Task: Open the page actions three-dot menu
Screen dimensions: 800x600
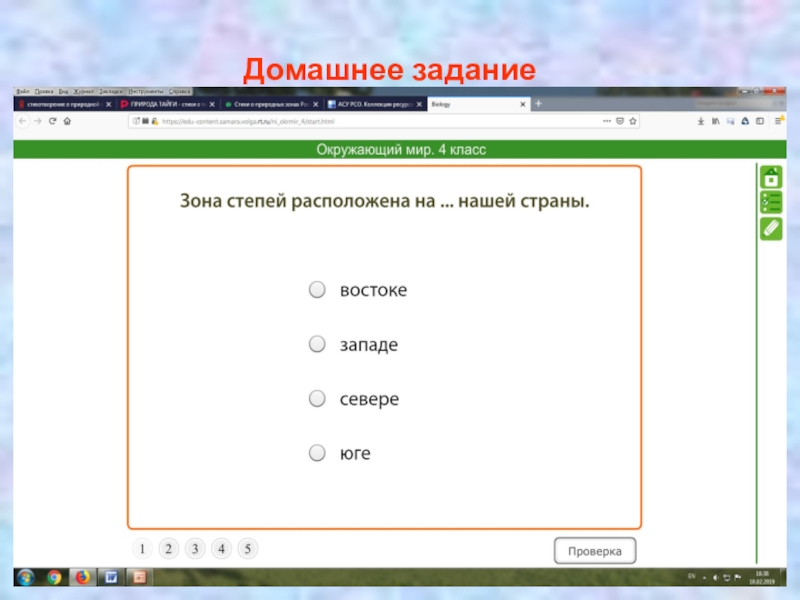Action: click(x=607, y=121)
